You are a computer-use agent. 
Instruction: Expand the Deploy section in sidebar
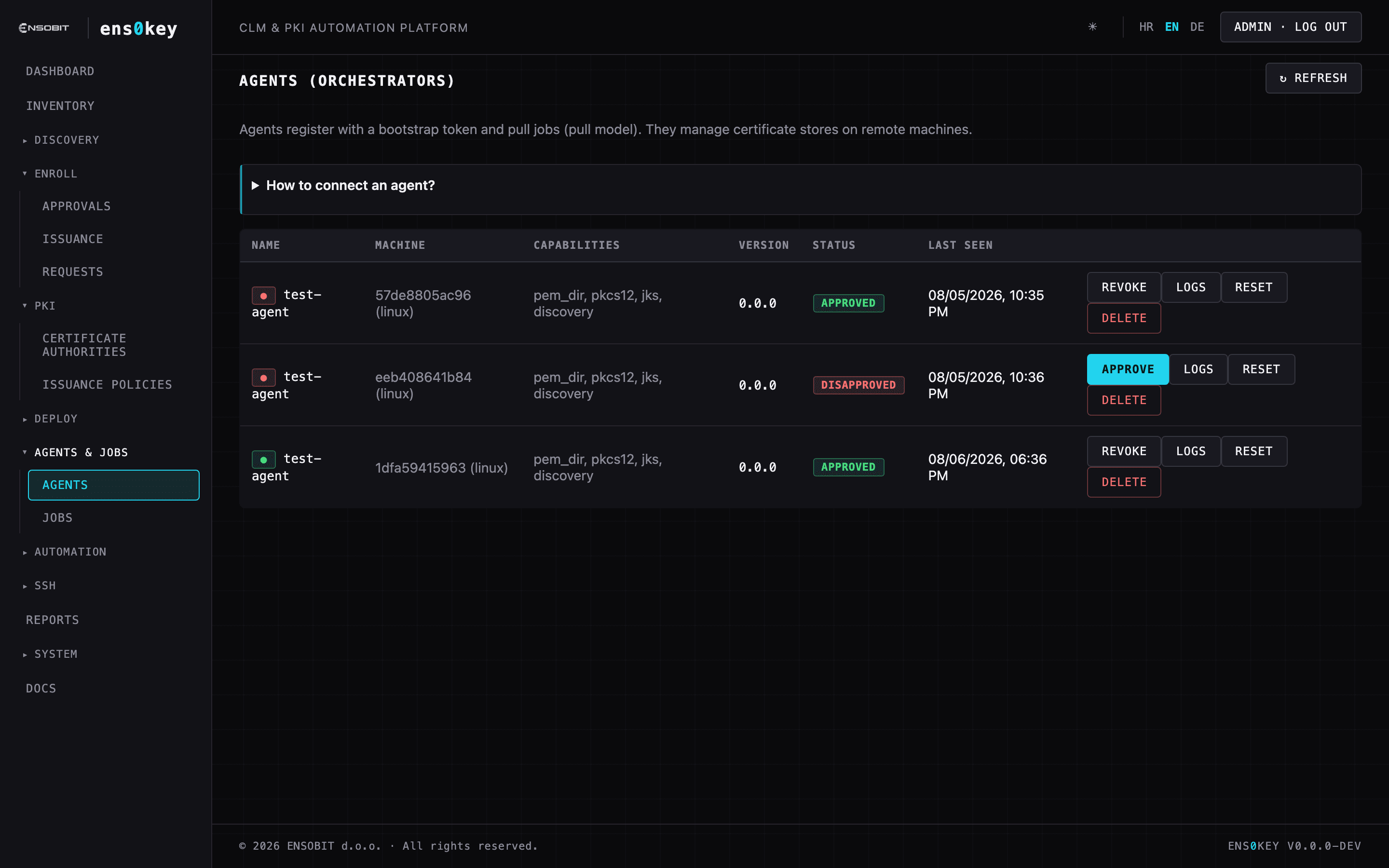click(x=49, y=419)
